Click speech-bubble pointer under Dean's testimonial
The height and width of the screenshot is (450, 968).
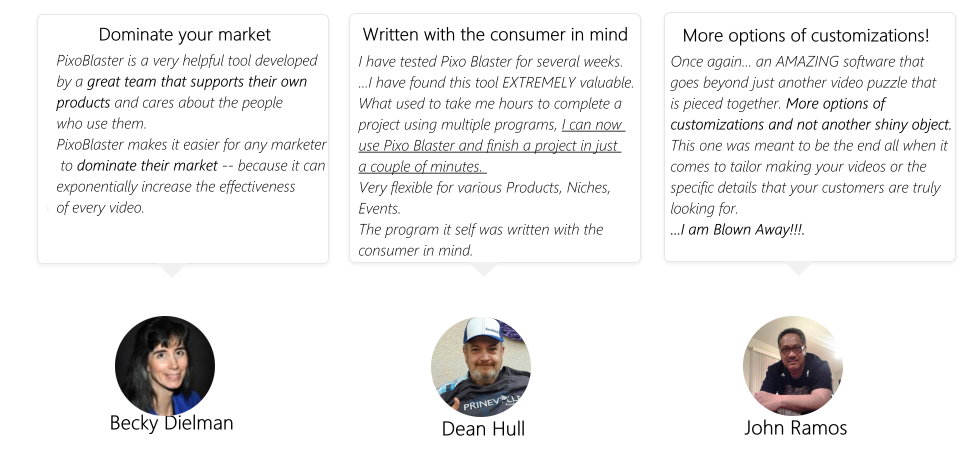click(x=483, y=269)
